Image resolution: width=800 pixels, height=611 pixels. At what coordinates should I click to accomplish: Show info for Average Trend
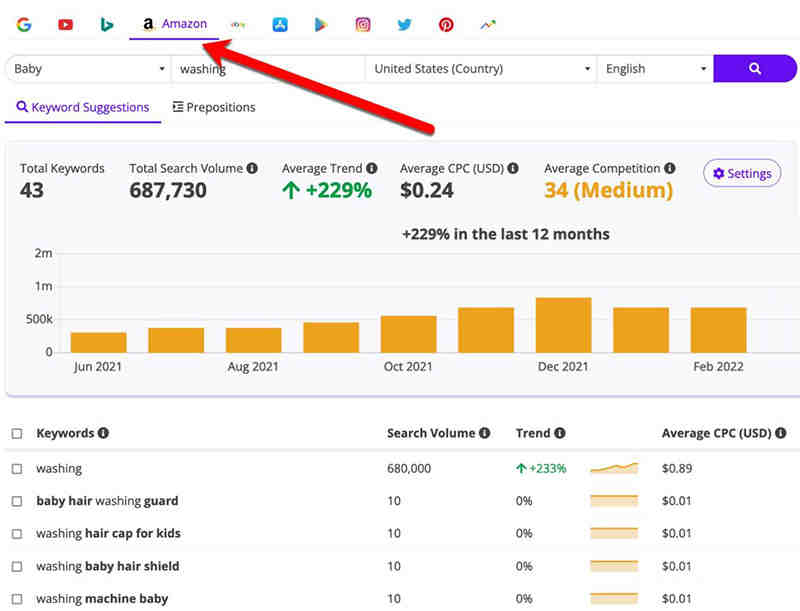click(x=372, y=168)
